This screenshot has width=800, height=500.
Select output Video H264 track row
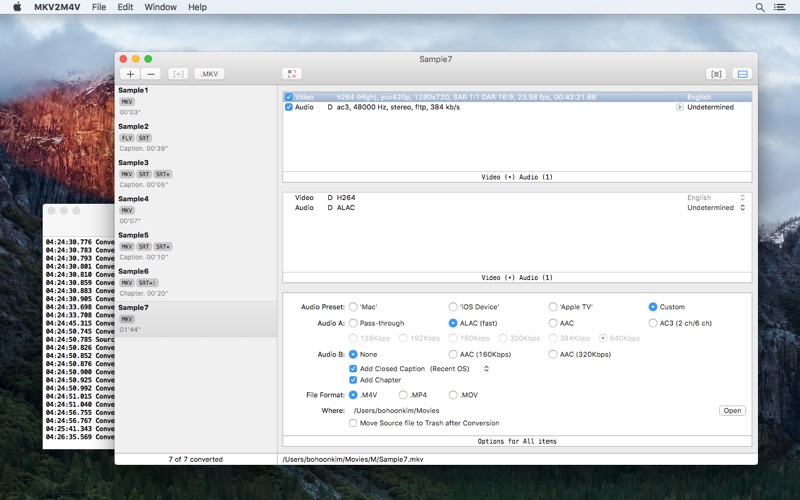tap(517, 197)
